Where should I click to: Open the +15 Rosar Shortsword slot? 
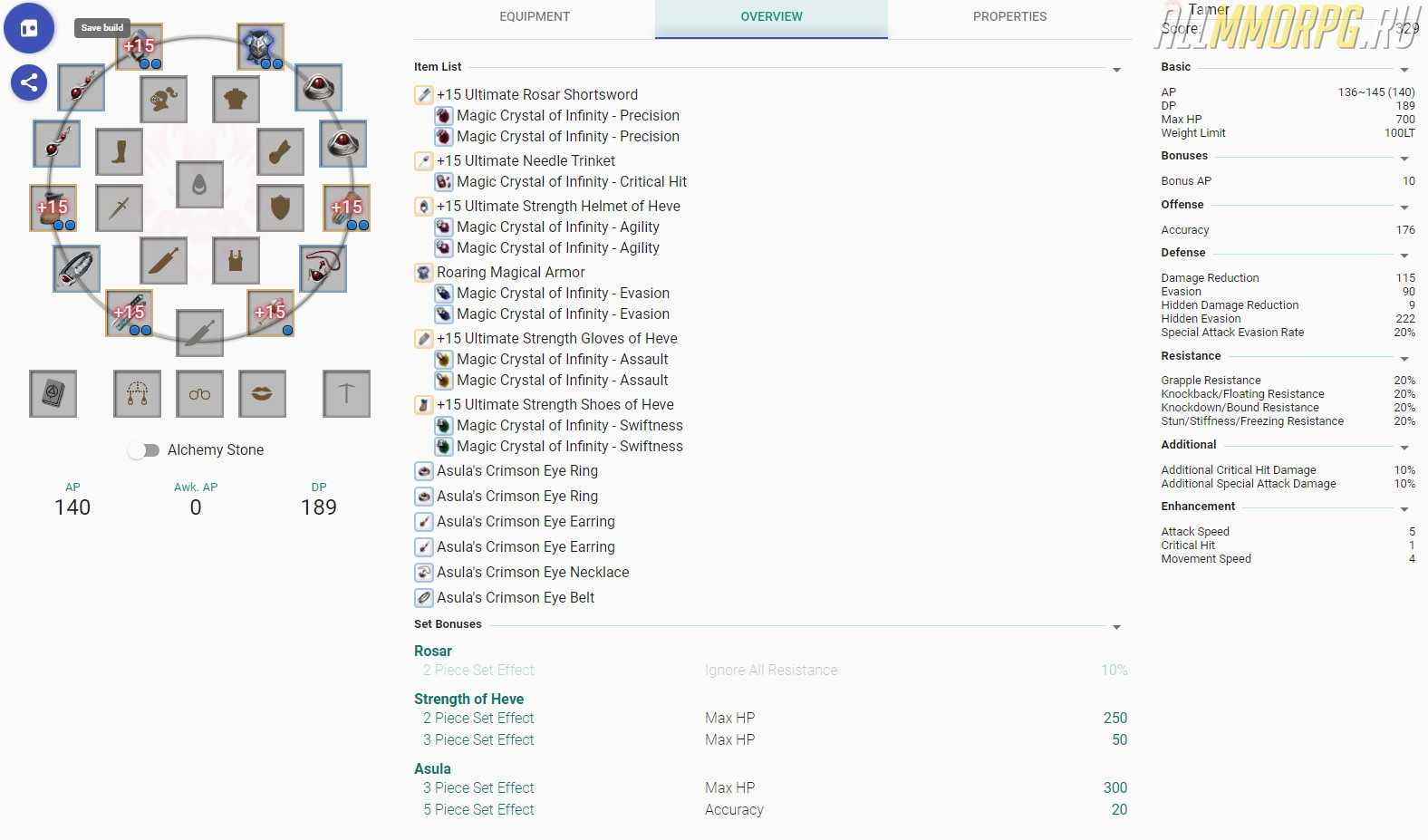[x=129, y=313]
